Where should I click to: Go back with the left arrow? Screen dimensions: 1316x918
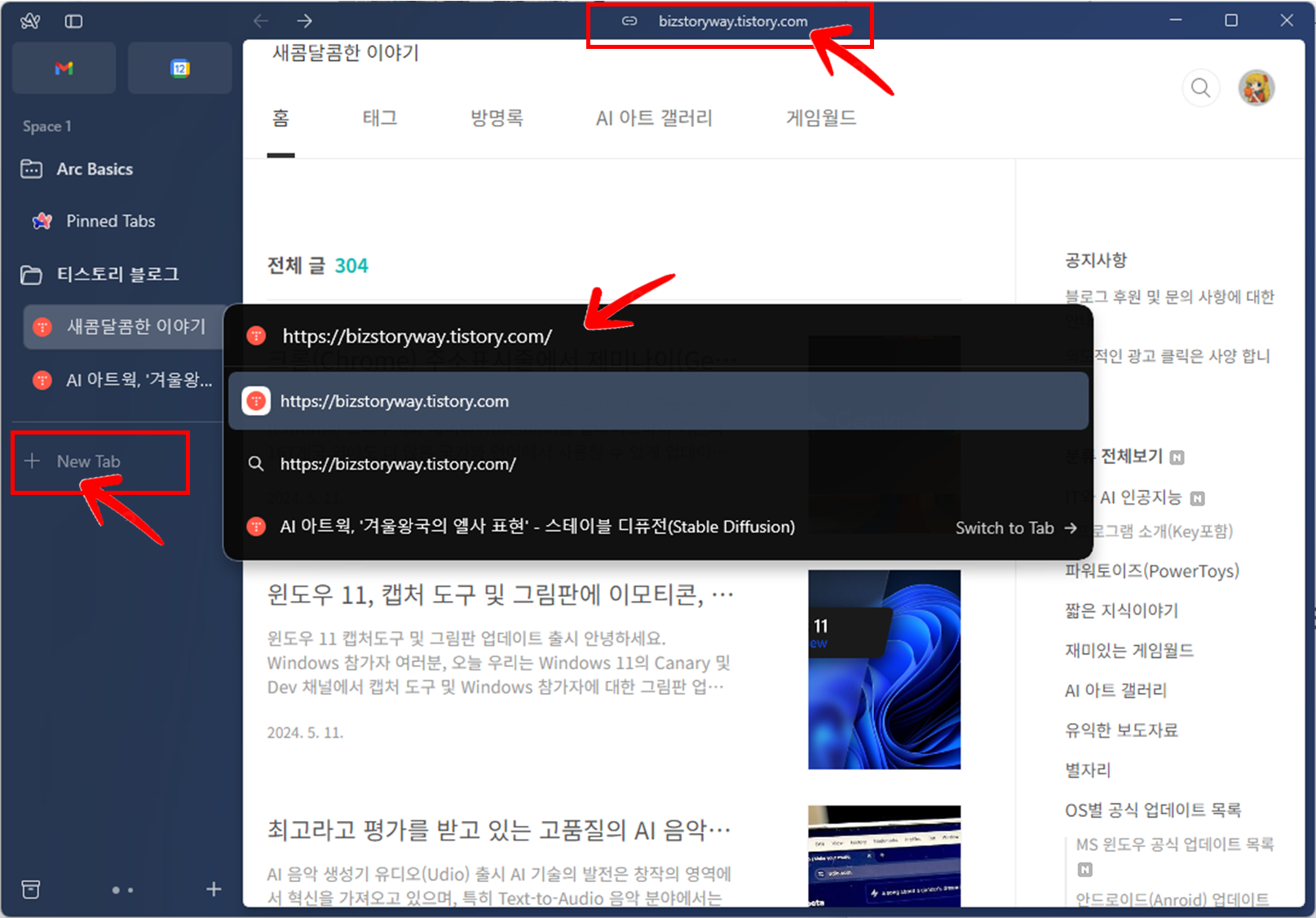click(x=261, y=21)
